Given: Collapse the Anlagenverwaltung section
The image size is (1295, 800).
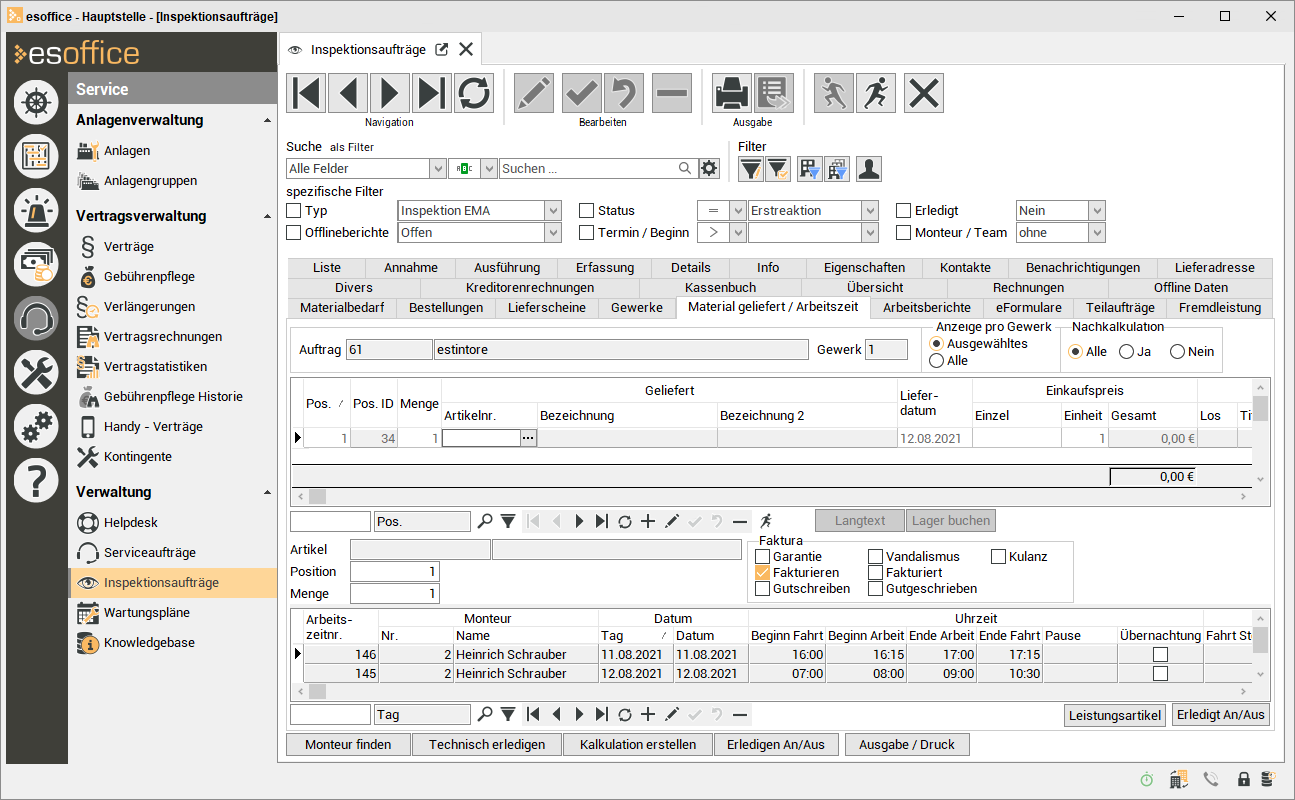Looking at the screenshot, I should [267, 121].
